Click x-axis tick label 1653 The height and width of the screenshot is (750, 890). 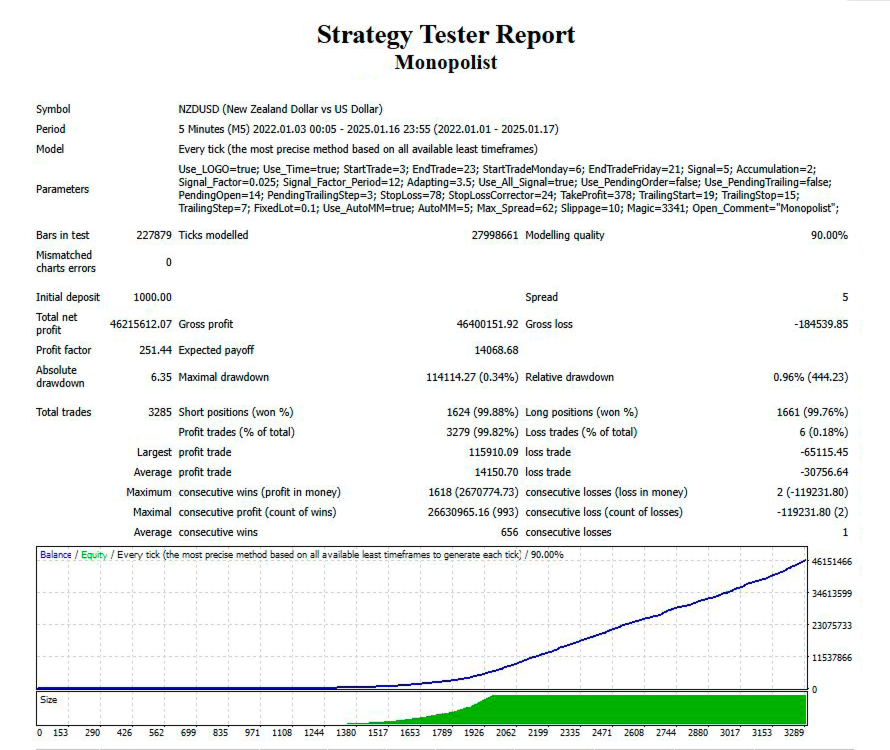(x=410, y=733)
